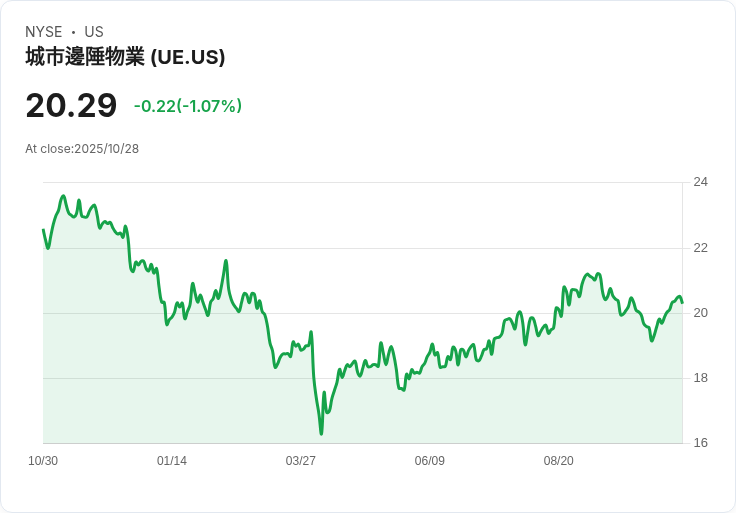The image size is (736, 513).
Task: Click the 01/14 date label on x-axis
Action: [x=172, y=461]
